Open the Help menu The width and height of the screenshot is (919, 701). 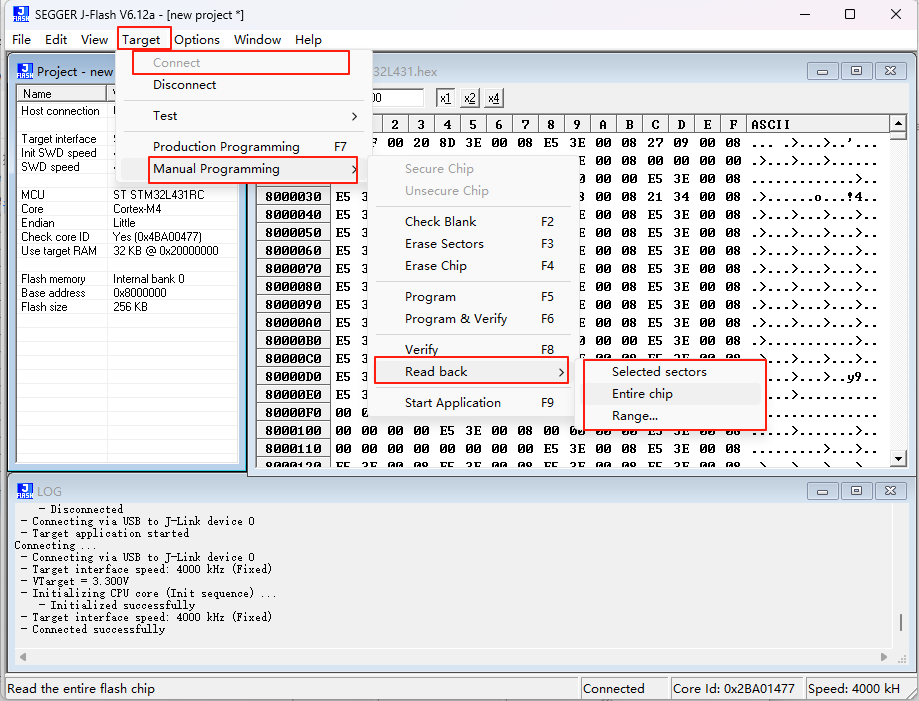pos(308,40)
